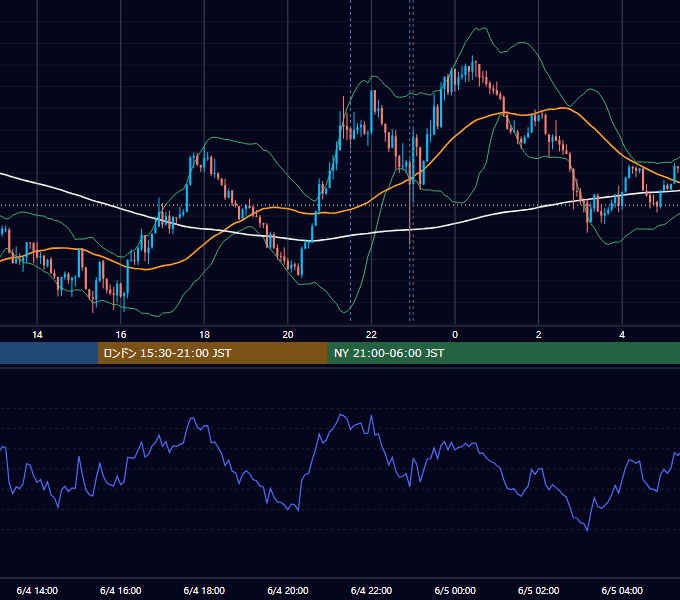Select hour label 20 on price chart axis
This screenshot has width=680, height=600.
click(288, 335)
